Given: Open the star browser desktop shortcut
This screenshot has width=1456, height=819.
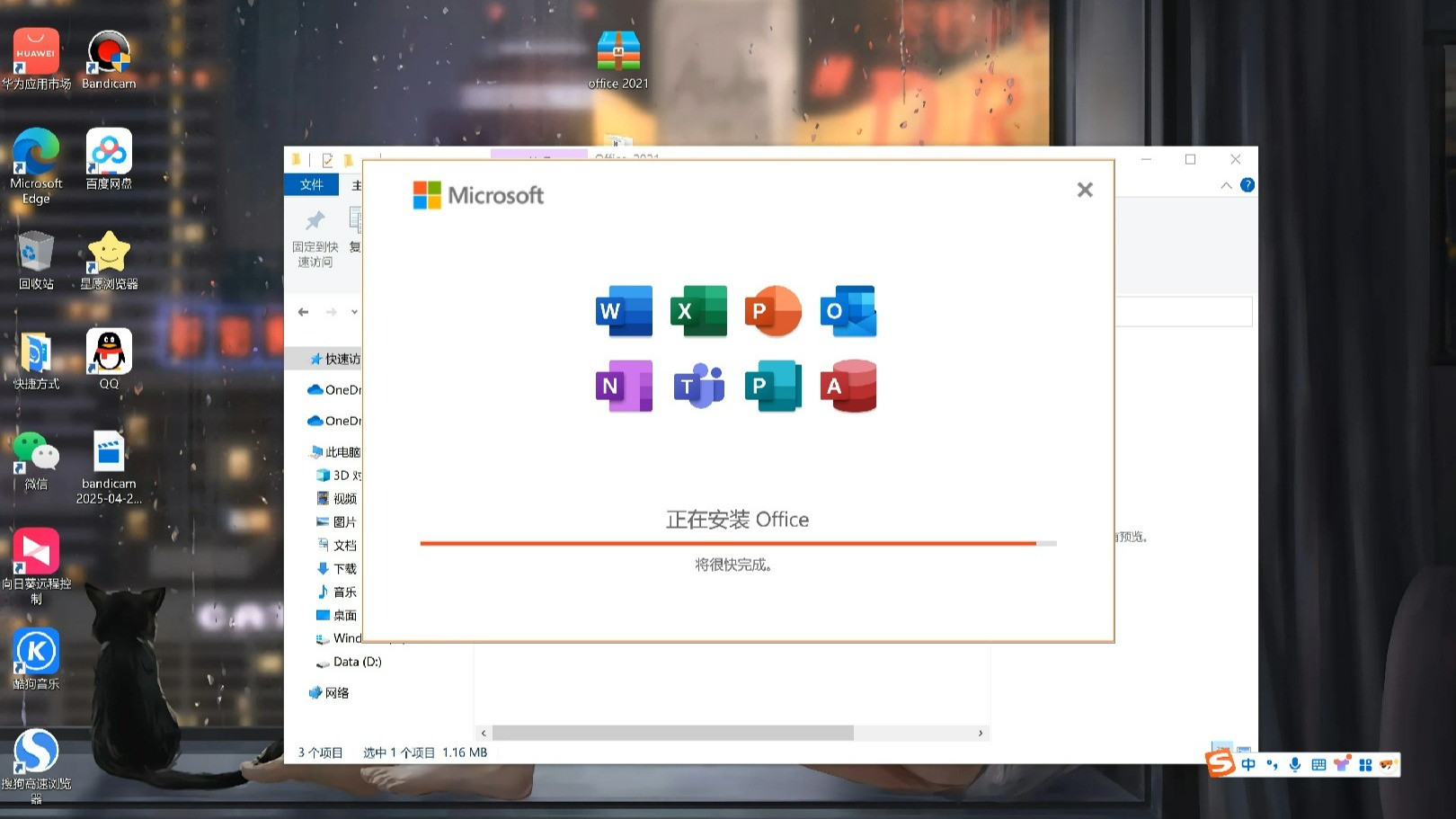Looking at the screenshot, I should coord(109,260).
